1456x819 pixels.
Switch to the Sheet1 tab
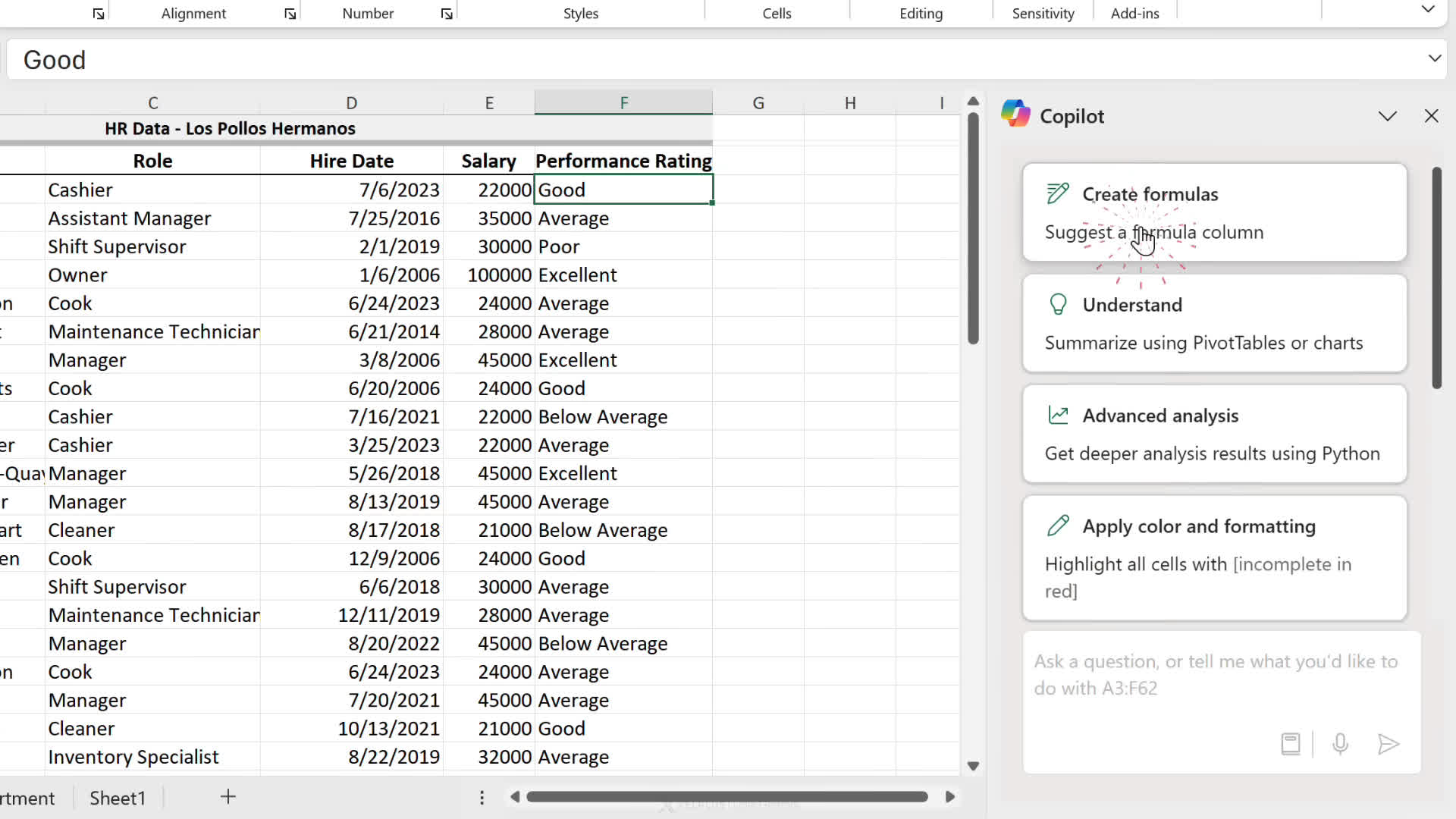(118, 798)
